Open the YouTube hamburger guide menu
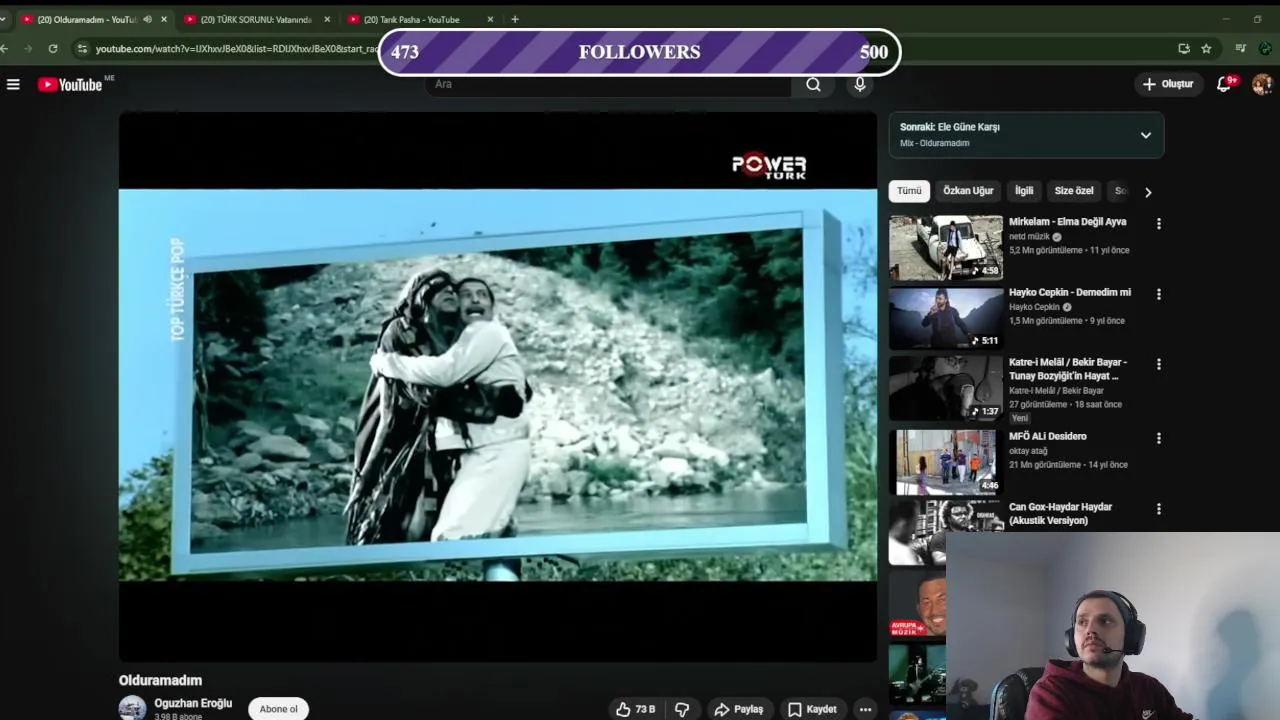The width and height of the screenshot is (1280, 720). 13,85
